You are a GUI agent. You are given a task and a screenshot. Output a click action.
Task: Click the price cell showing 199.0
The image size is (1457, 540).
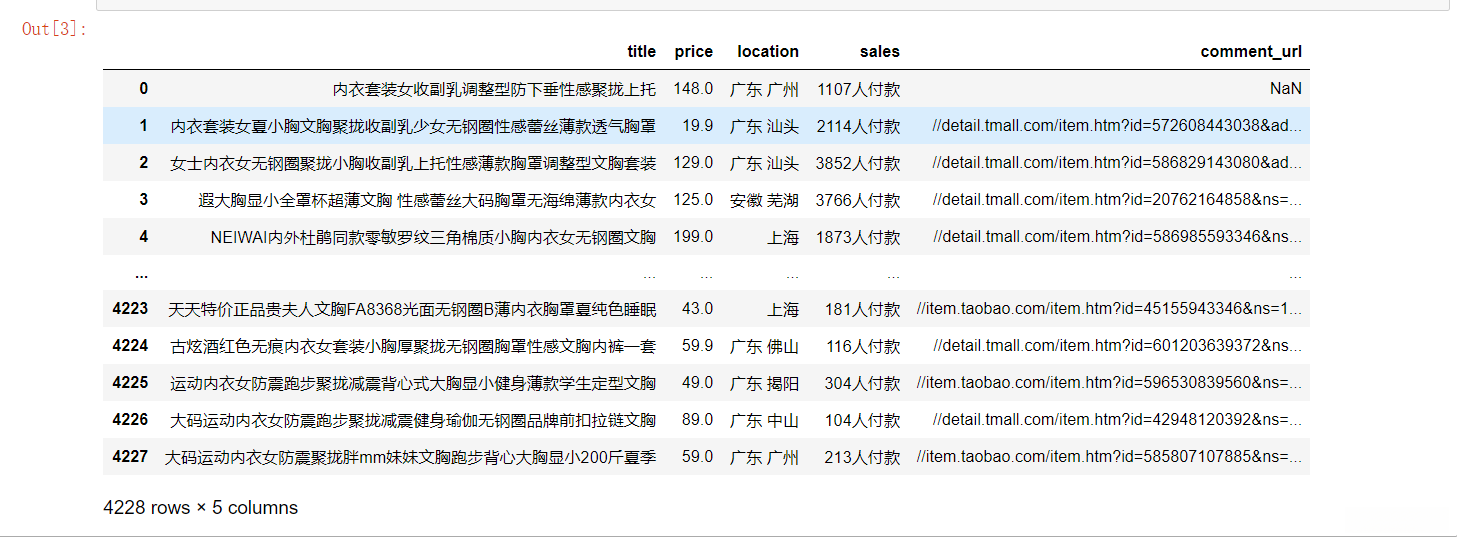pos(693,237)
